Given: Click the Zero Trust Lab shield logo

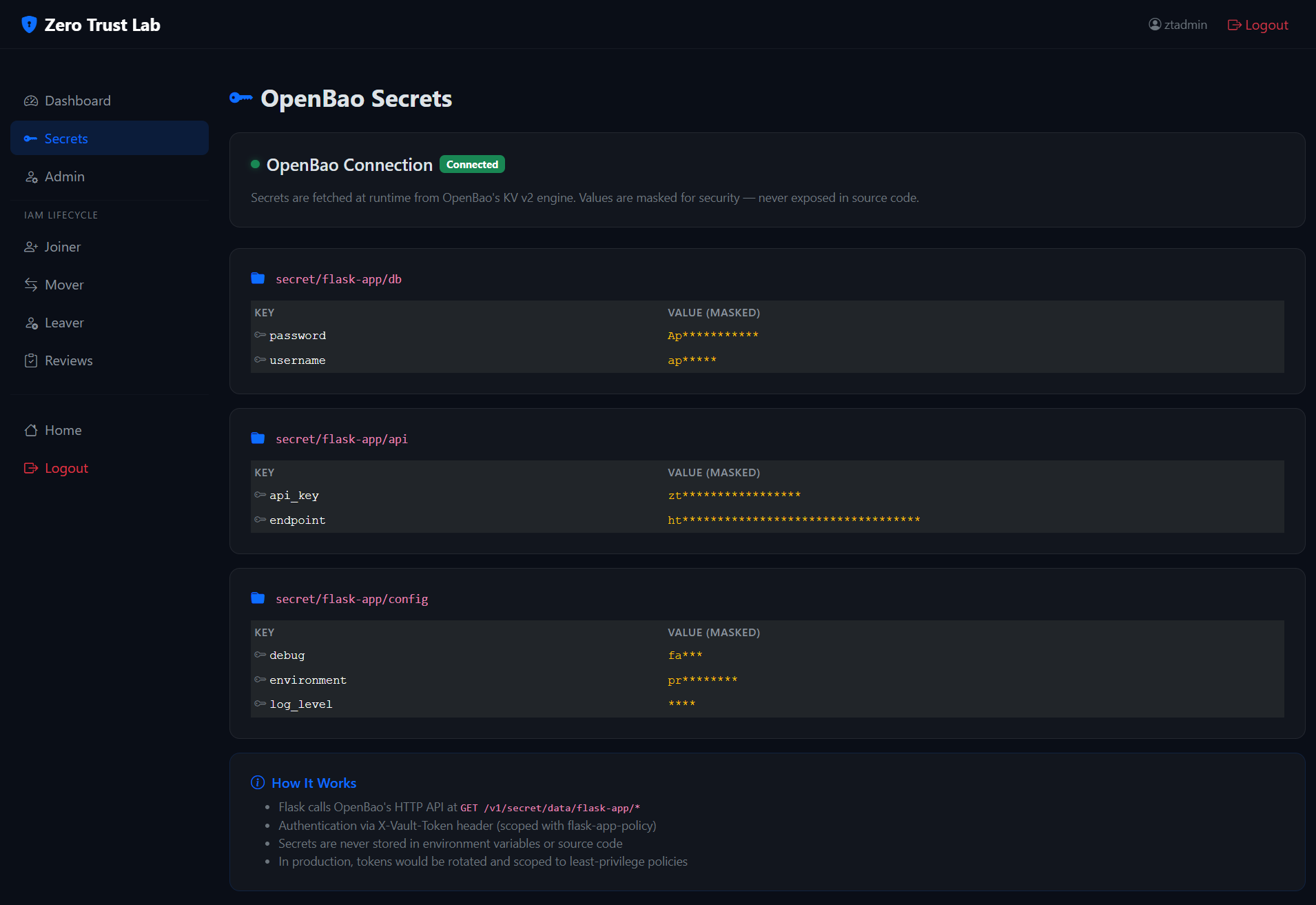Looking at the screenshot, I should [x=29, y=25].
